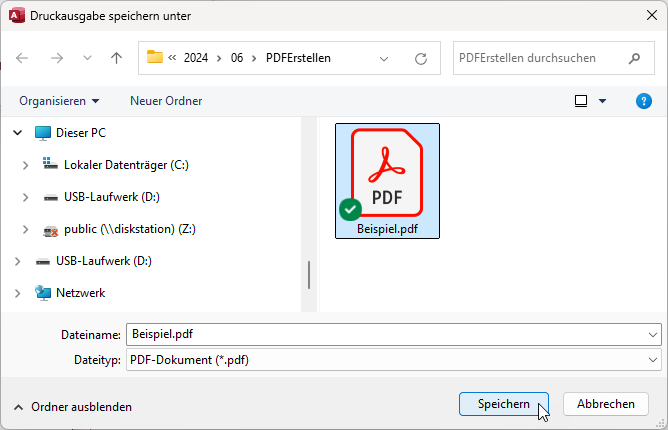
Task: Open the Dateiname dropdown arrow
Action: click(x=653, y=335)
